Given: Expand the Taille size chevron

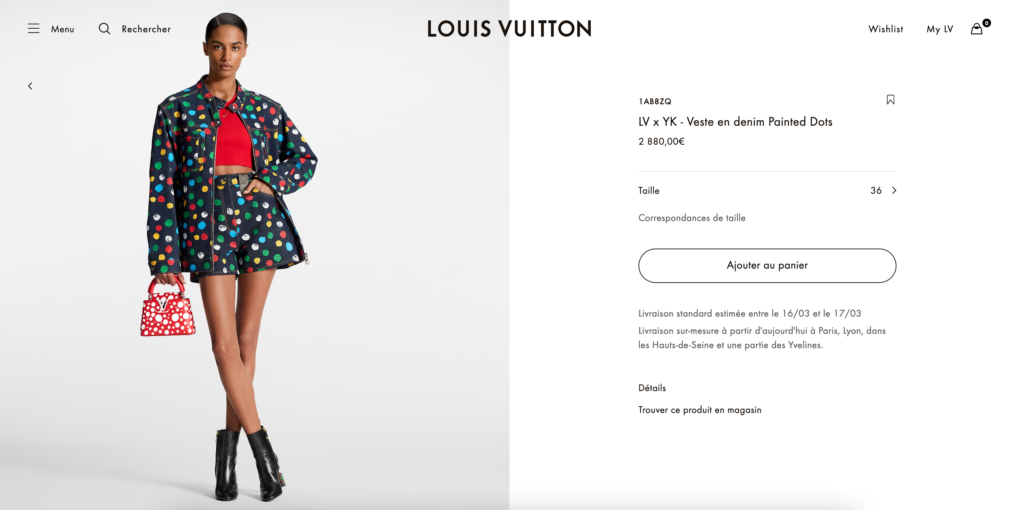Looking at the screenshot, I should coord(894,191).
